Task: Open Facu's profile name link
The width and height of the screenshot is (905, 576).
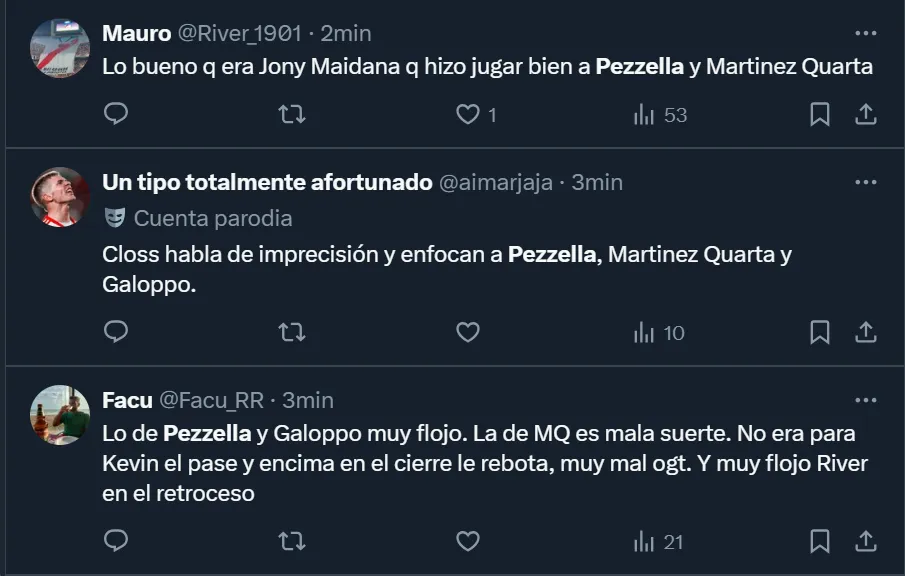Action: pos(127,400)
